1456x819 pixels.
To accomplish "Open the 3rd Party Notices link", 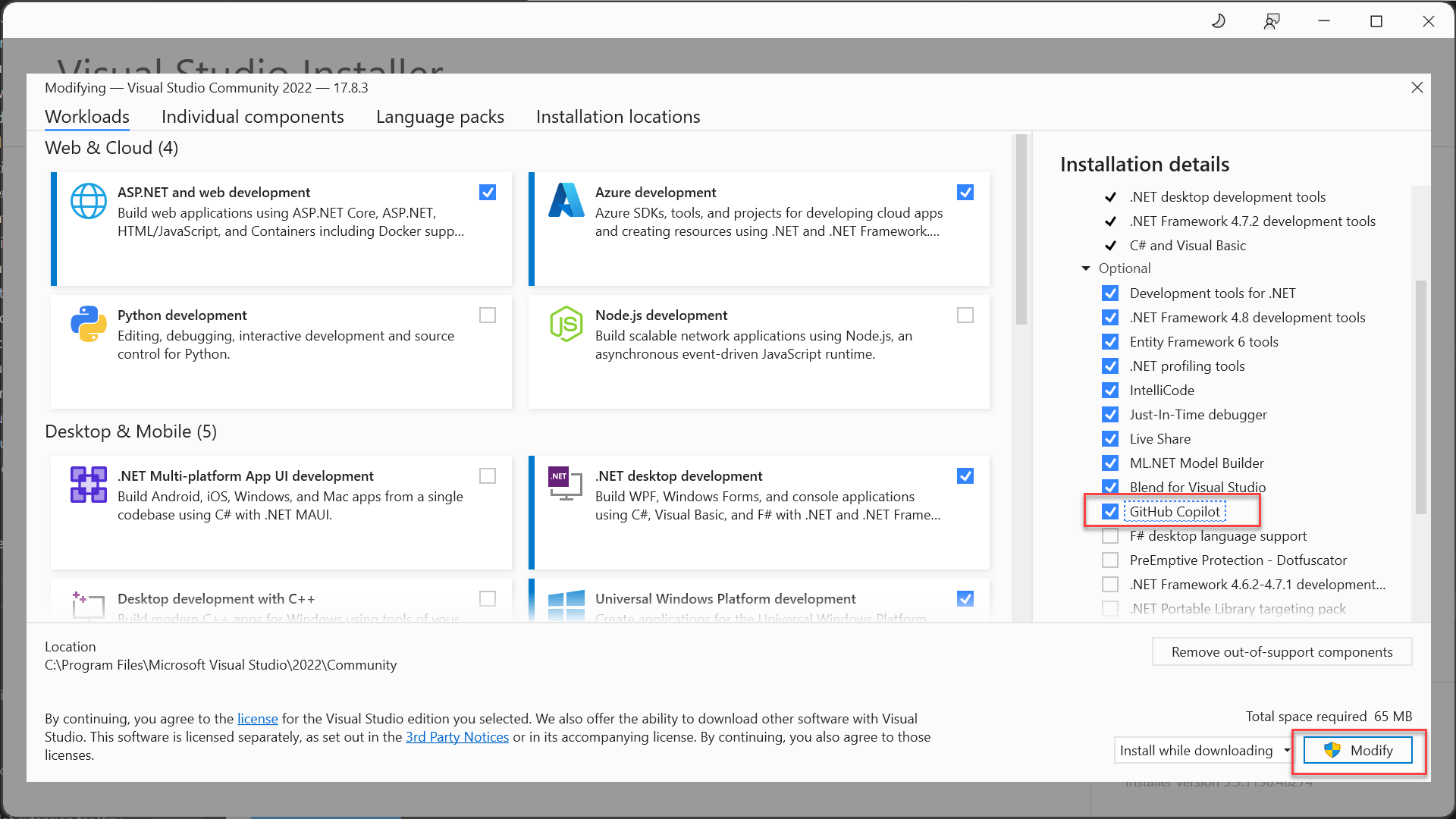I will (x=457, y=736).
